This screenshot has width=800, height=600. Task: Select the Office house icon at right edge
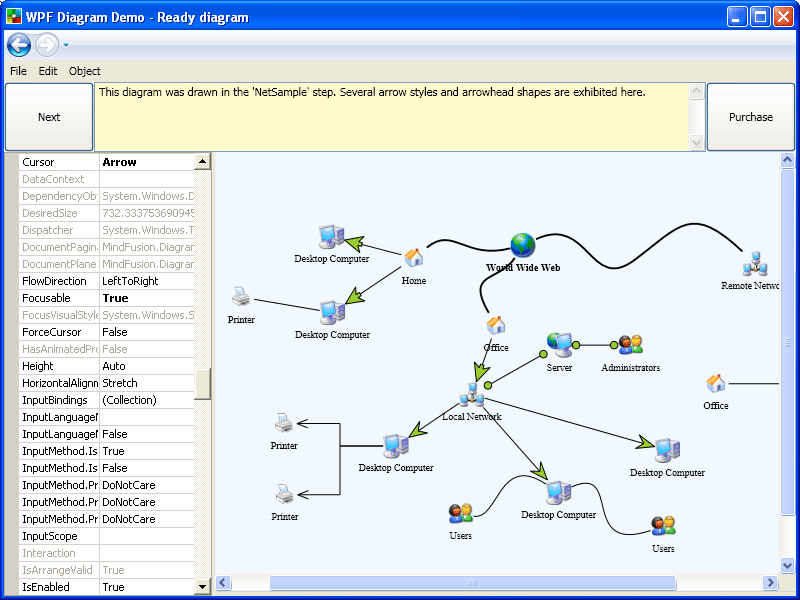click(715, 383)
